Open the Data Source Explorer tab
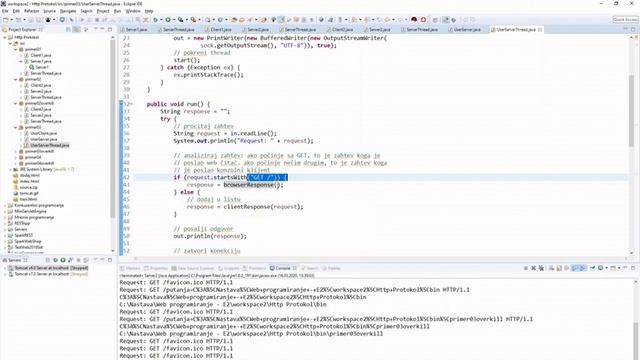The image size is (640, 360). [193, 268]
